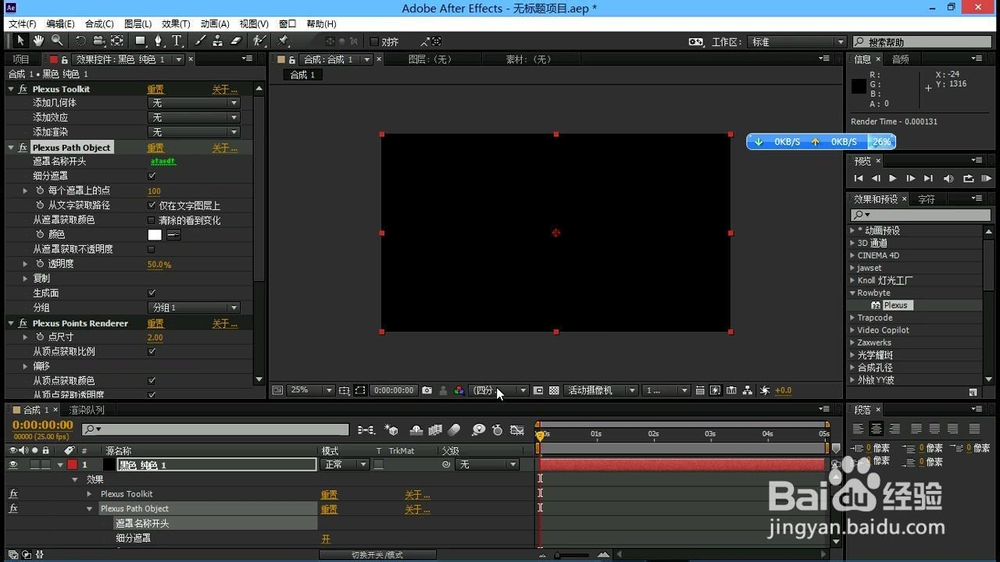
Task: Play the preview
Action: click(893, 179)
